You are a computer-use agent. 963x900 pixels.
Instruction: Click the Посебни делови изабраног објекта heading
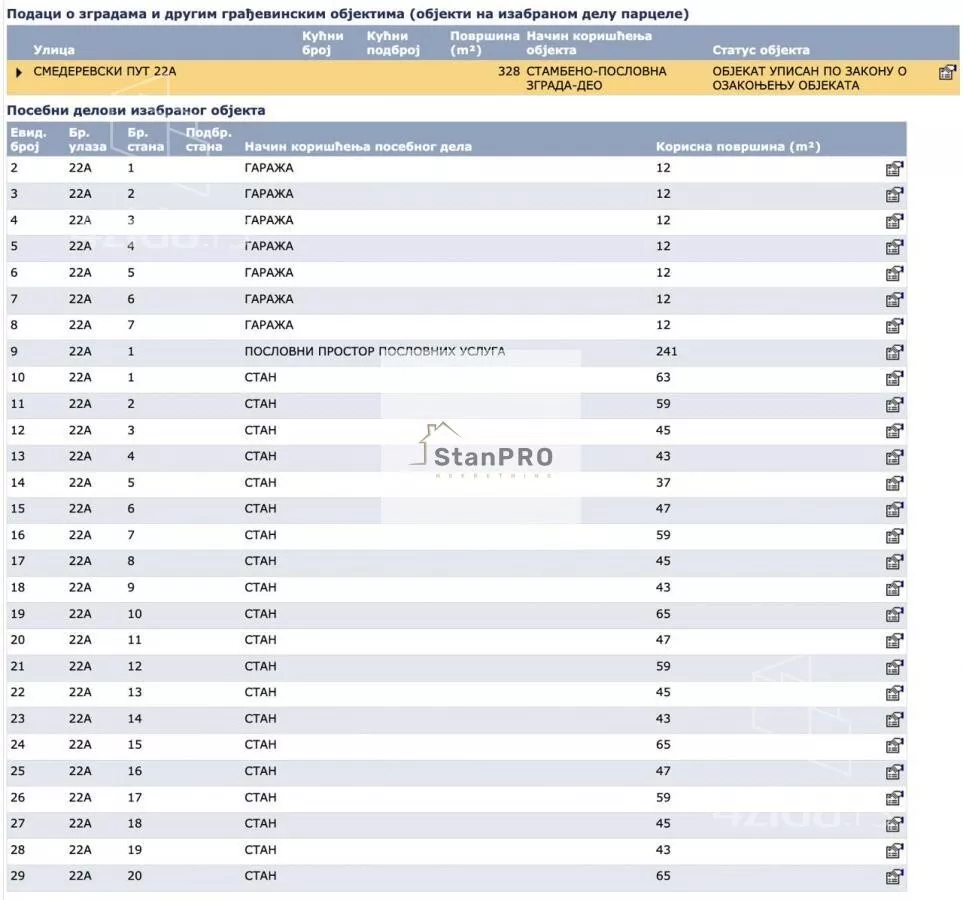136,111
